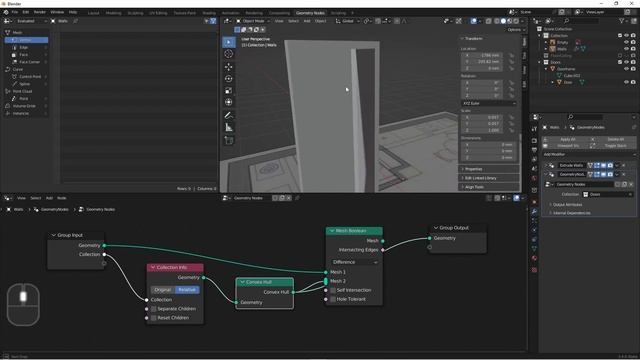The width and height of the screenshot is (640, 360).
Task: Open the Object Data properties tab icon
Action: pos(534,248)
